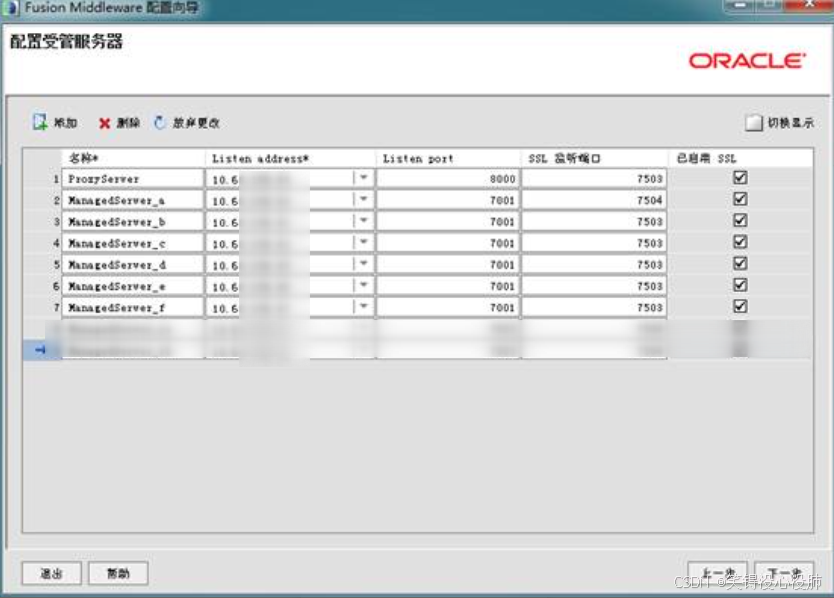Click the SSL port 7504 field for ManagedServer_a
Image resolution: width=834 pixels, height=598 pixels.
[594, 200]
